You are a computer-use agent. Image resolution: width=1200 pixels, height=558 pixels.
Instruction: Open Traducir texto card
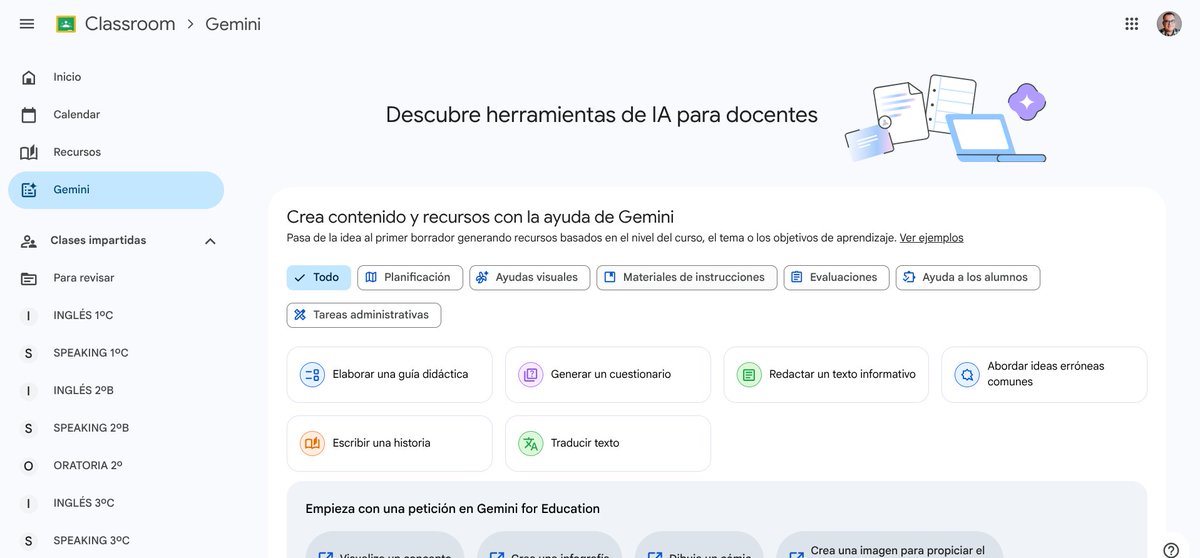(x=608, y=443)
